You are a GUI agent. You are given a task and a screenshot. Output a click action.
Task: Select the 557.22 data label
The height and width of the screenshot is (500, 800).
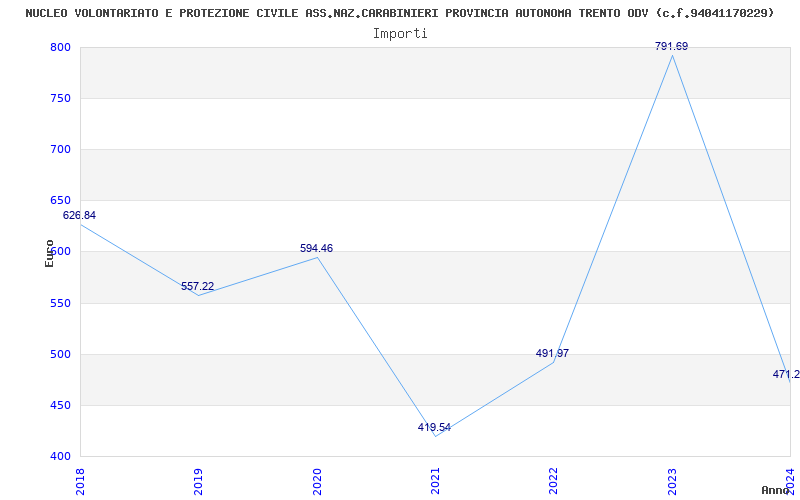(x=197, y=286)
